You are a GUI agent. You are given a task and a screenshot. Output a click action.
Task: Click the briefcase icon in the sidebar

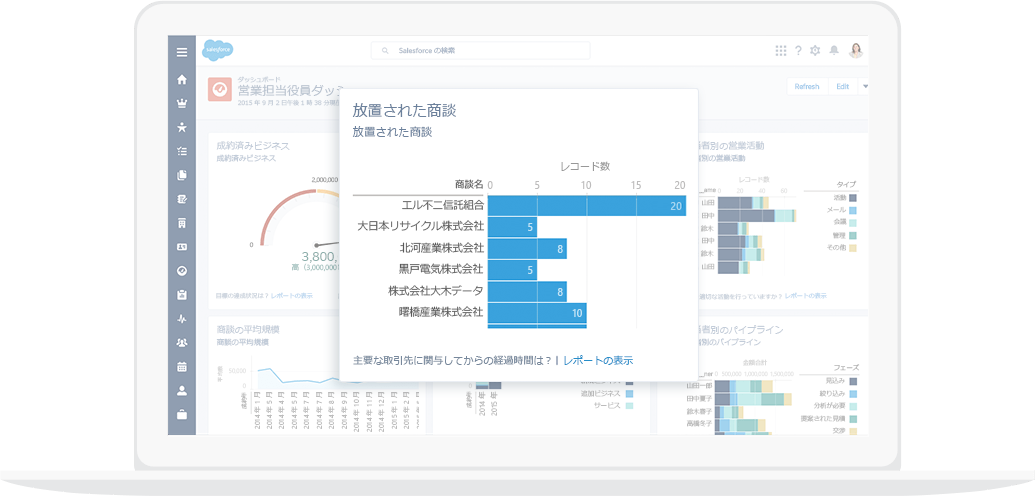tap(181, 414)
